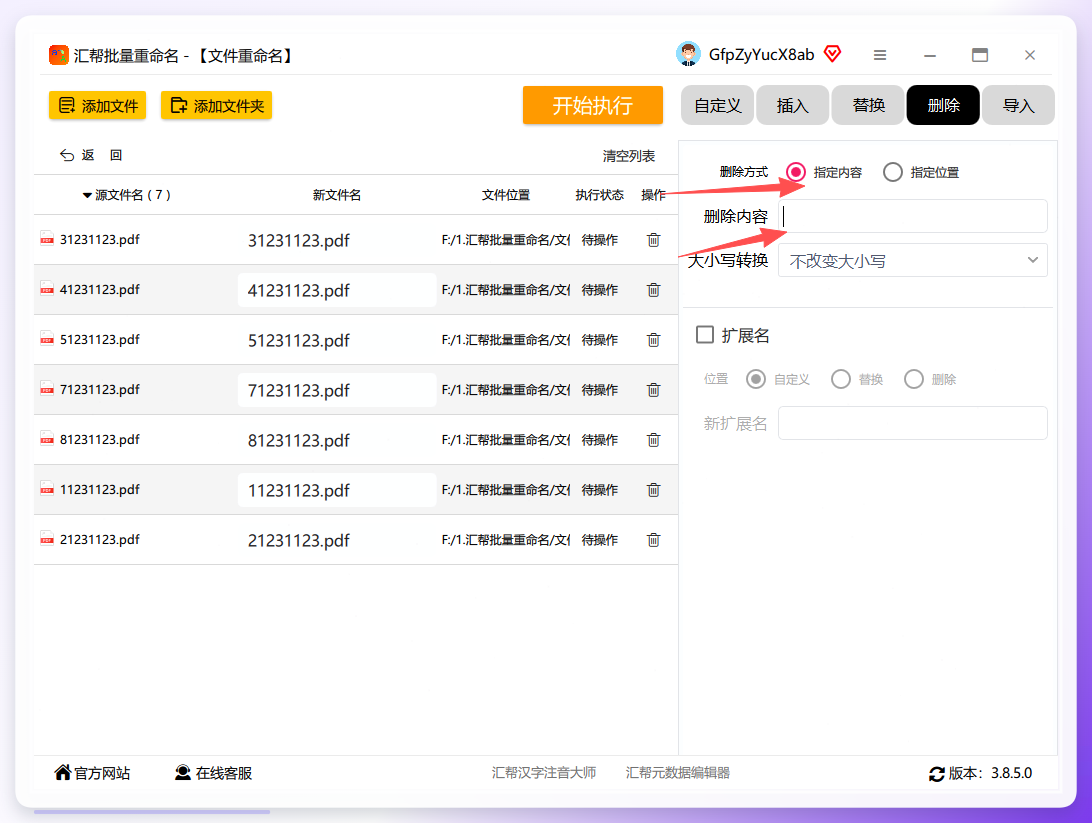Edit new file name 11231123.pdf field
The image size is (1092, 823).
click(x=337, y=490)
